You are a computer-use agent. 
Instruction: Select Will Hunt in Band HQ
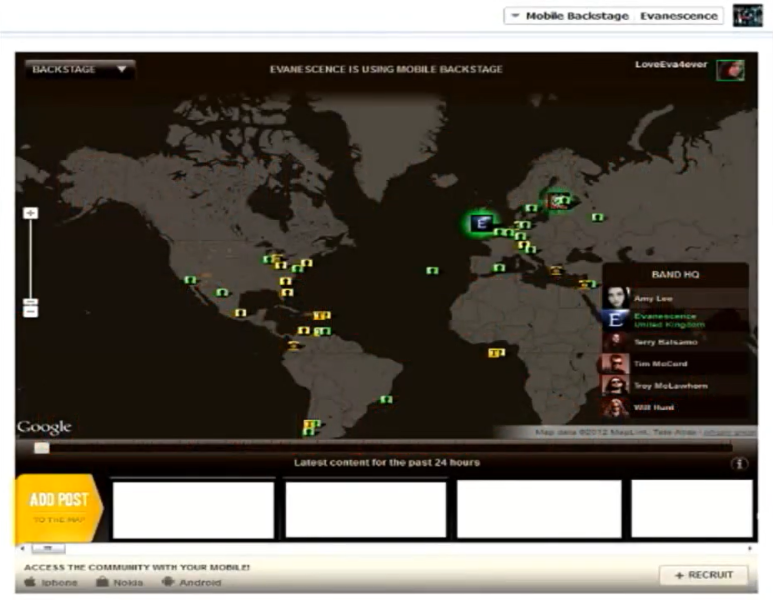(674, 407)
